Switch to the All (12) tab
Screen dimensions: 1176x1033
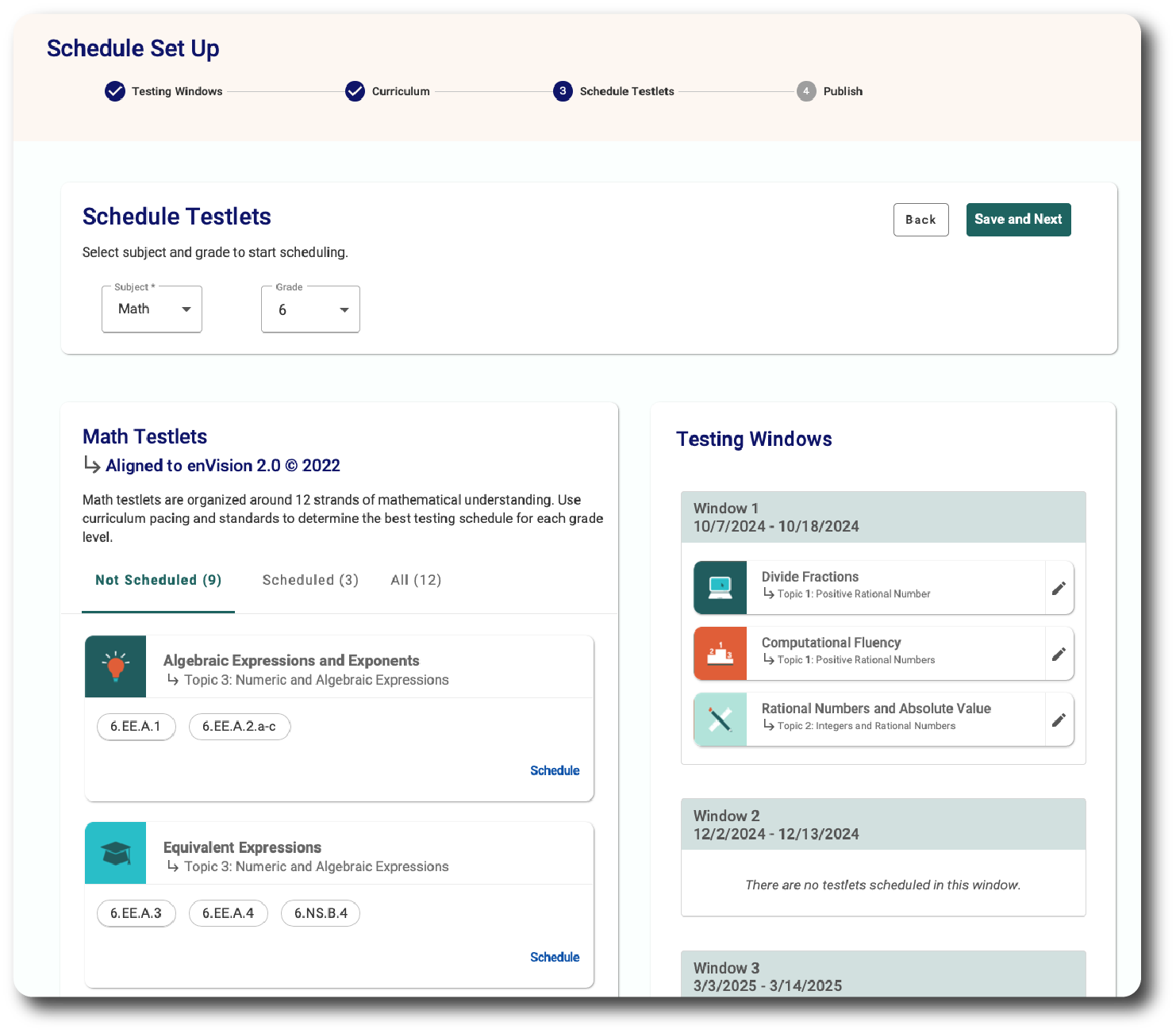[x=416, y=580]
